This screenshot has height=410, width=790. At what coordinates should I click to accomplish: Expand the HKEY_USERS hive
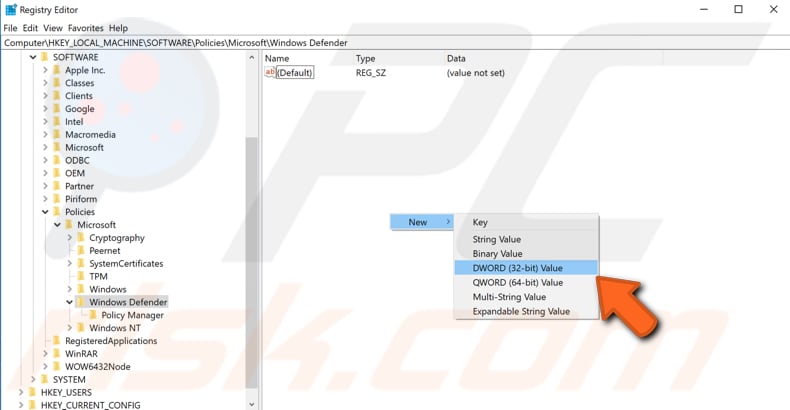point(21,392)
